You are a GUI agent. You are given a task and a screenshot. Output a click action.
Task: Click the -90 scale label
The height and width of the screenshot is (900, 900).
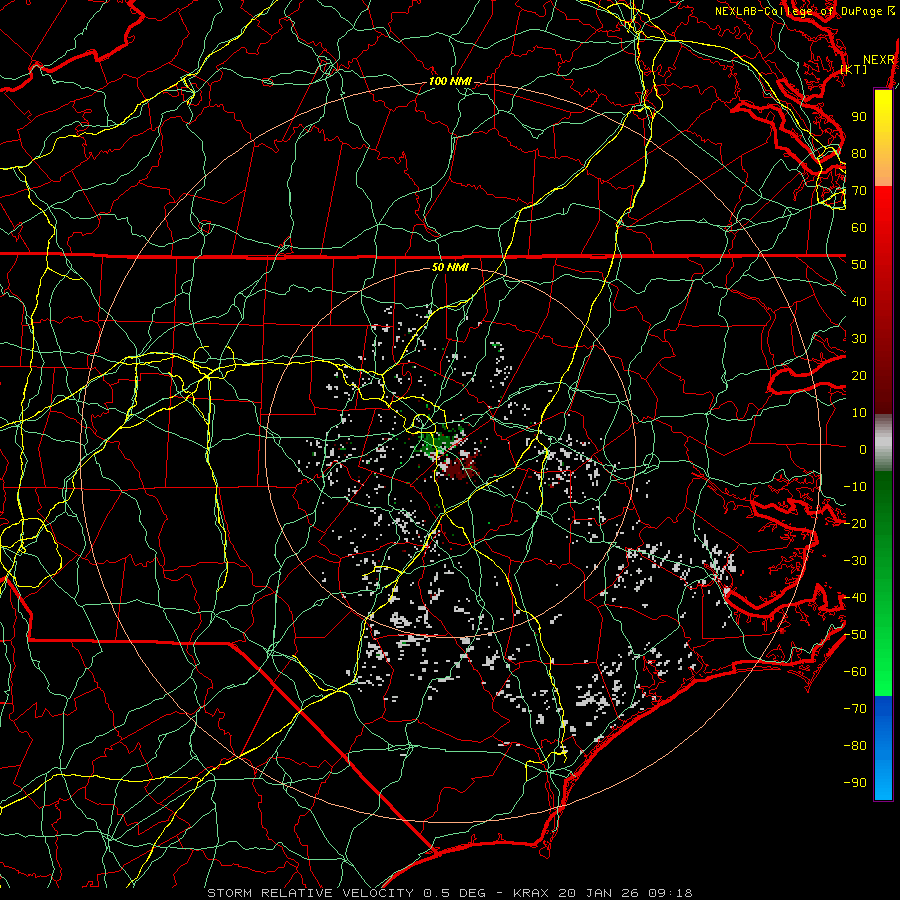(x=855, y=783)
